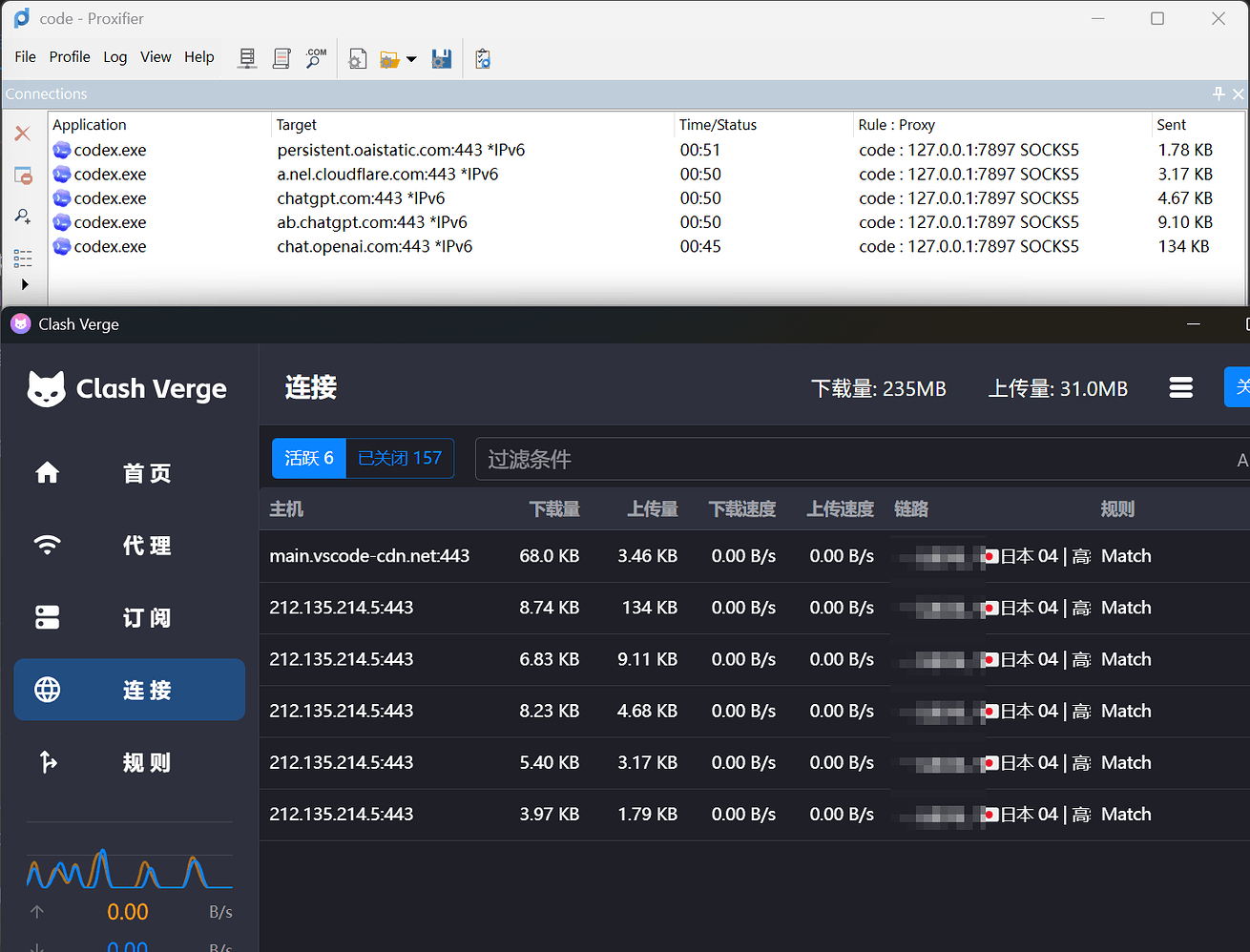Open Name Resolution (.COM magnifier) icon
Screen dimensions: 1250x952
point(316,59)
